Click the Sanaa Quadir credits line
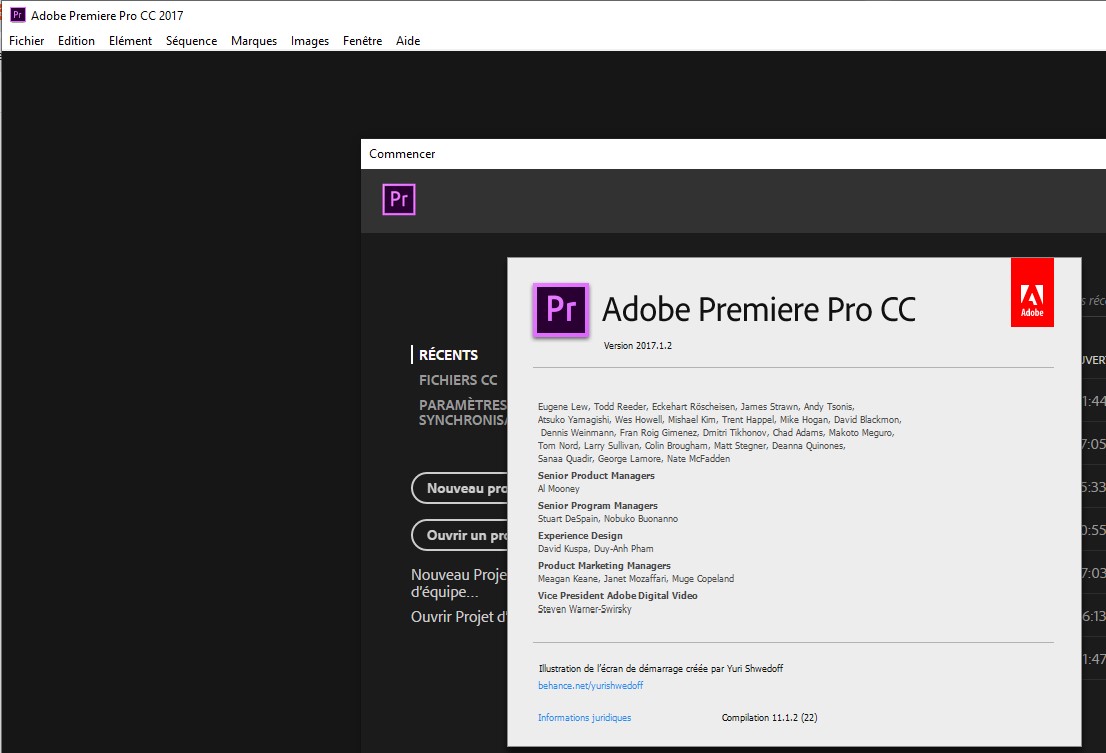 pyautogui.click(x=633, y=459)
